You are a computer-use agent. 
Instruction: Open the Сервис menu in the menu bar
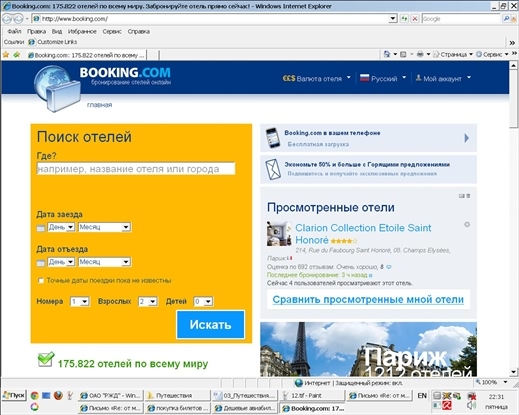coord(112,31)
